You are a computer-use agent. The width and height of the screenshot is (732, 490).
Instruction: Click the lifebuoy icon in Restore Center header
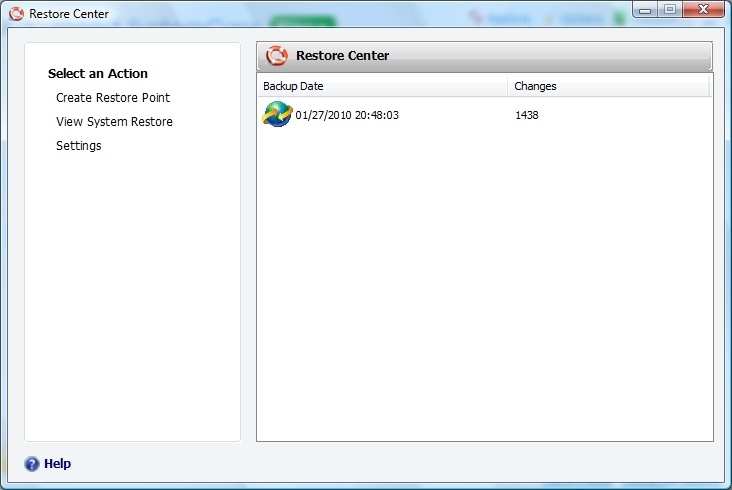point(277,56)
